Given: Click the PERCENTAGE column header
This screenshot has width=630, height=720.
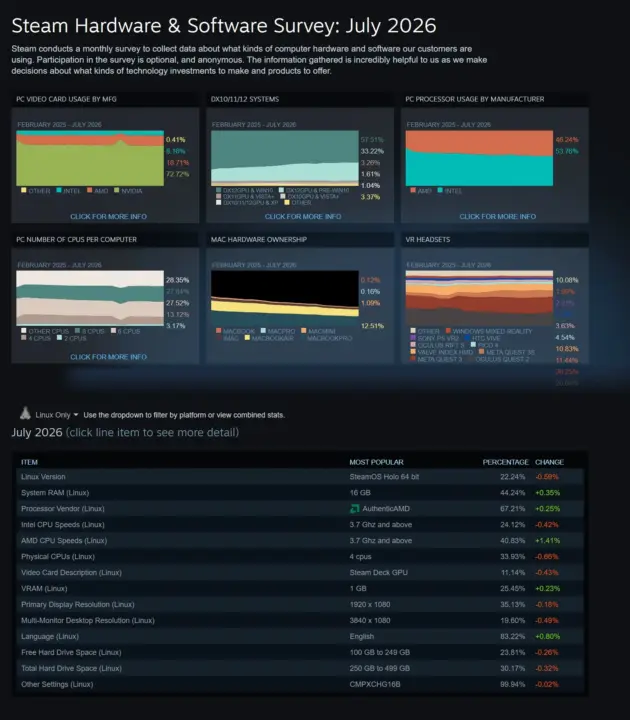Looking at the screenshot, I should tap(505, 462).
